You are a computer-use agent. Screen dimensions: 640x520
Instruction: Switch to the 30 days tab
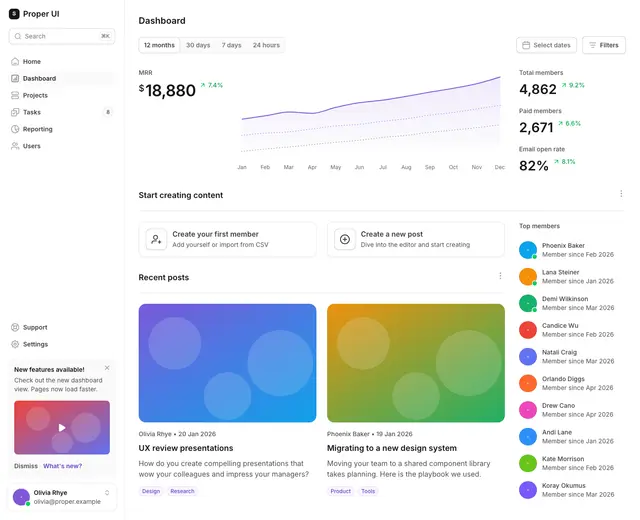click(198, 45)
